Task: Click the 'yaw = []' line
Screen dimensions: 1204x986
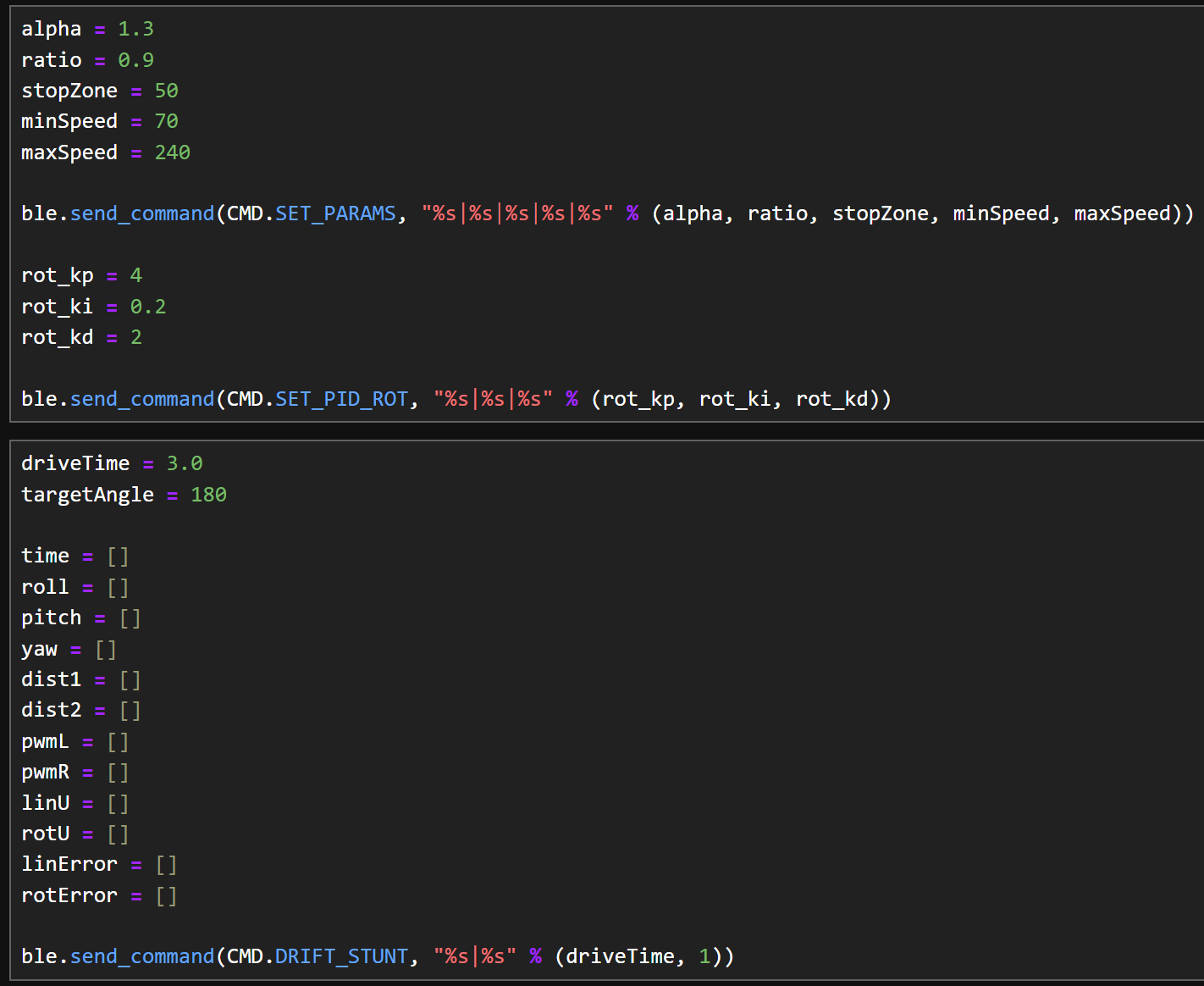Action: (x=69, y=649)
